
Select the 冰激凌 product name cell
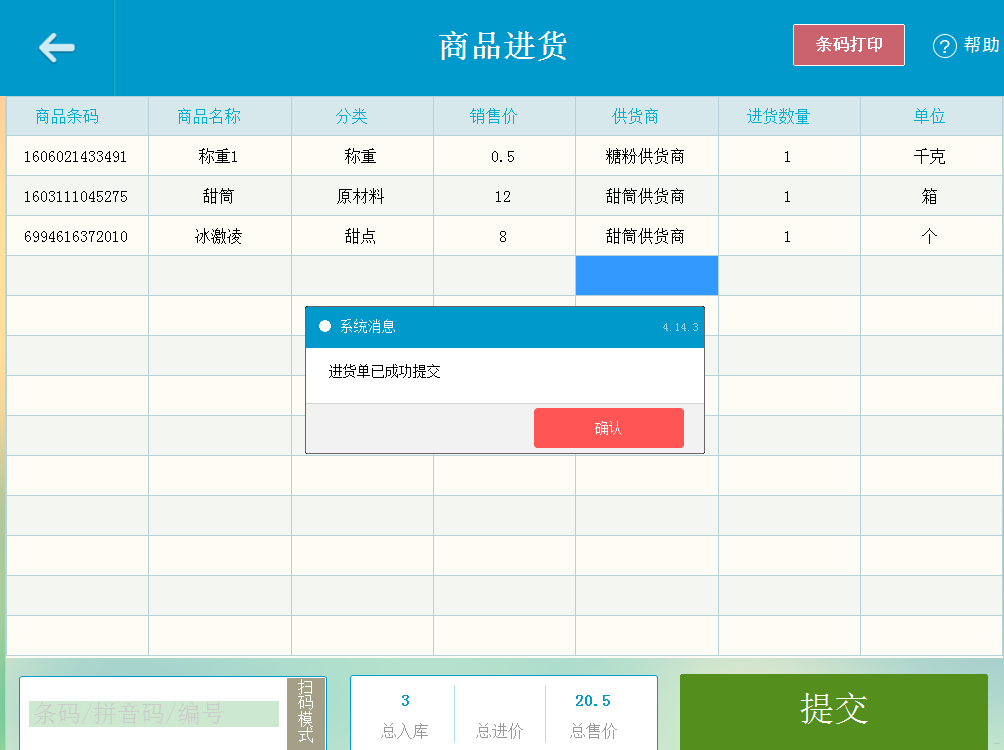[218, 237]
